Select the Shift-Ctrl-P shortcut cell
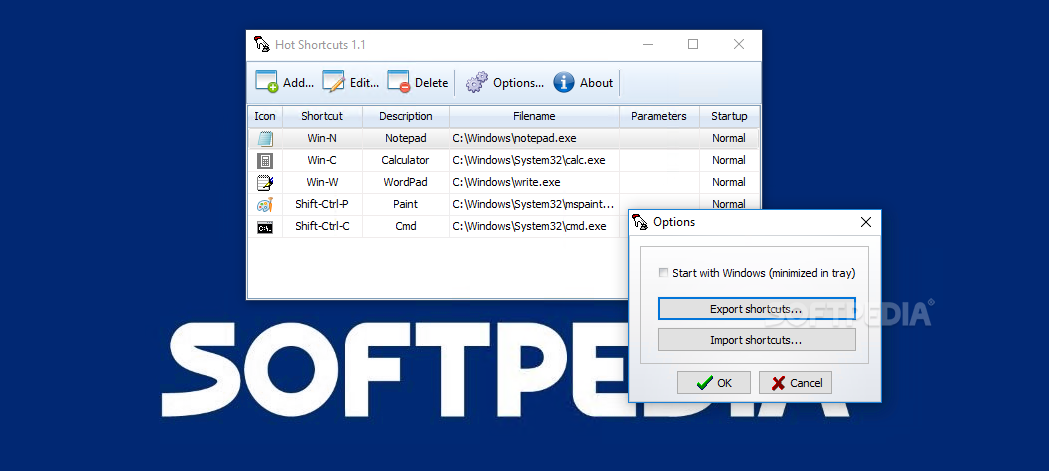The width and height of the screenshot is (1049, 471). pos(322,205)
